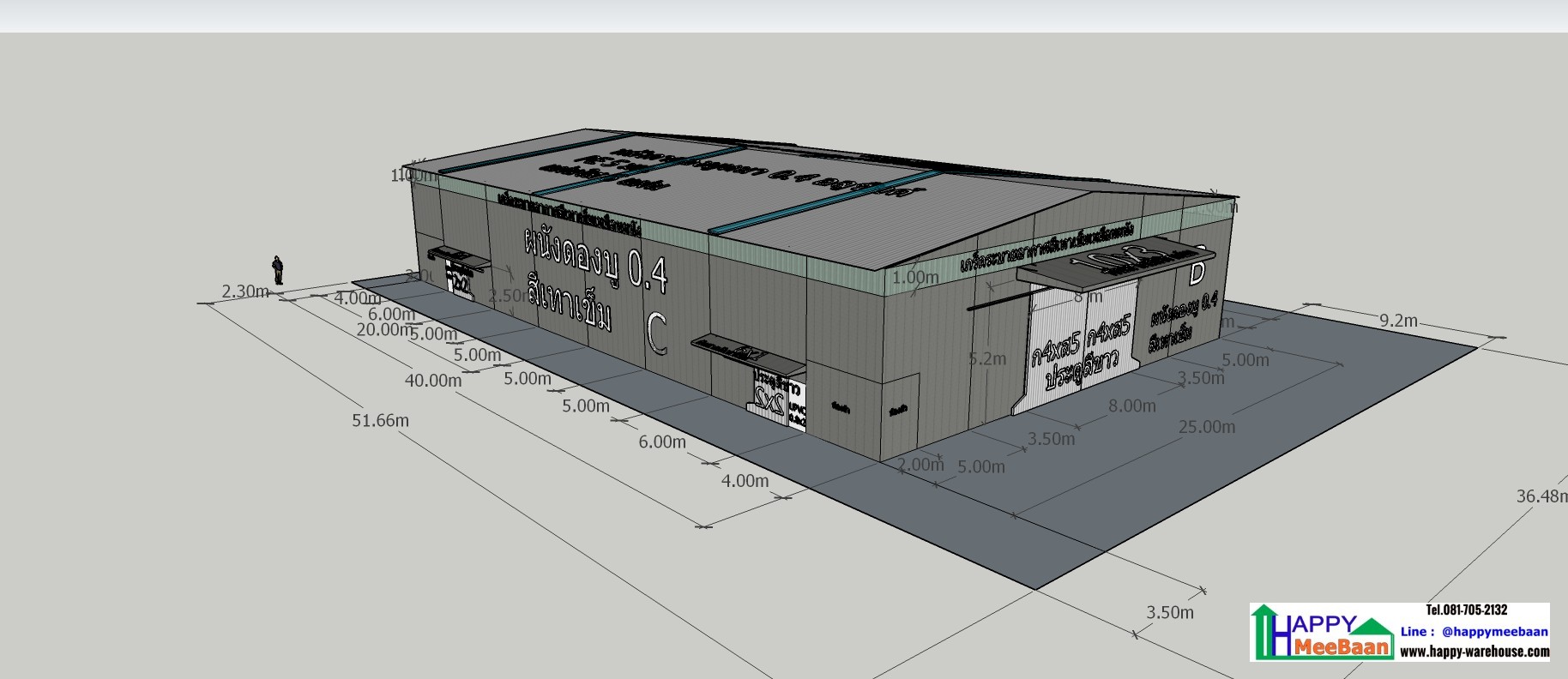Screen dimensions: 1568x679
Task: Click the 25.00m dimension label
Action: pos(1206,426)
